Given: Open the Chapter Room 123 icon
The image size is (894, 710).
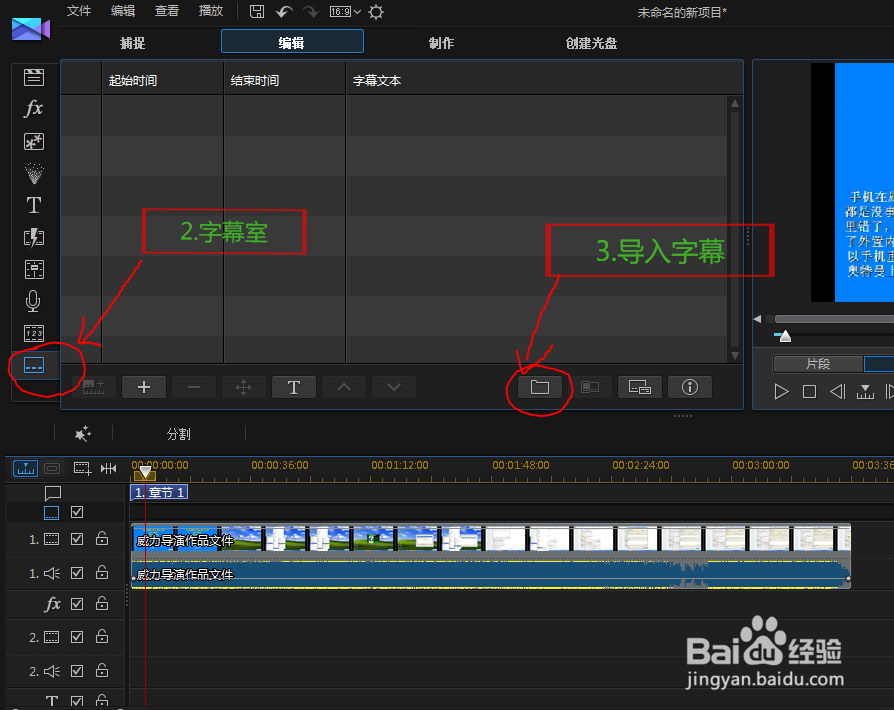Looking at the screenshot, I should click(x=34, y=333).
